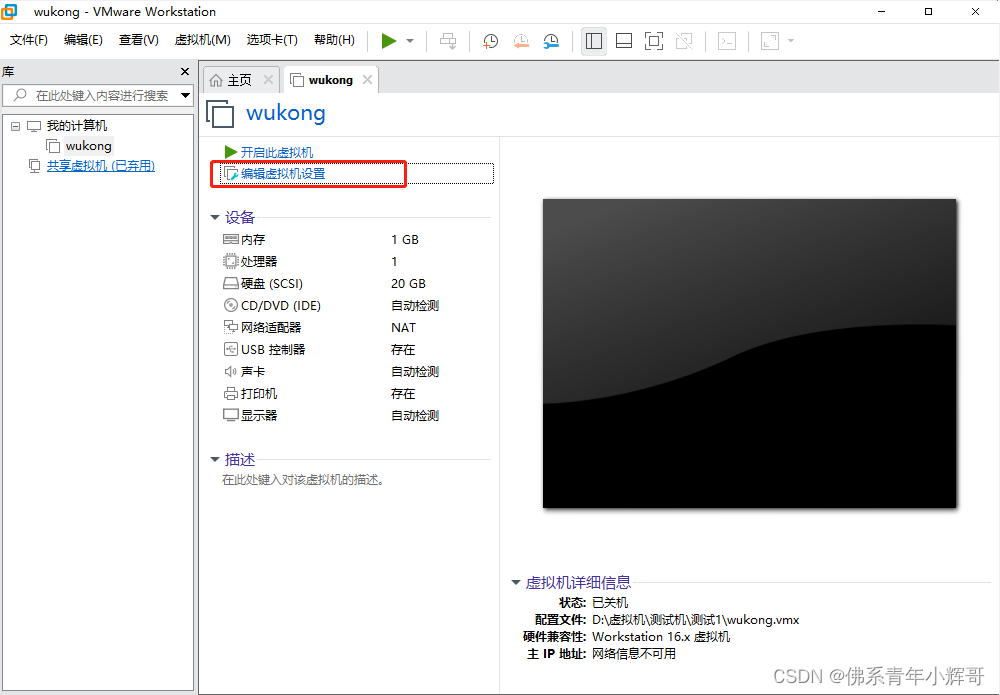Toggle the library sidebar view icon

594,41
